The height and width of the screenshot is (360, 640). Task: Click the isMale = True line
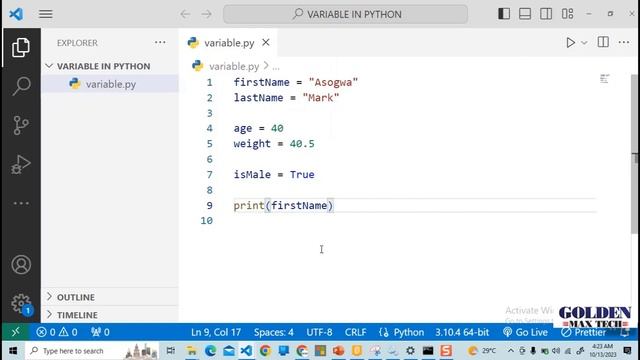(274, 175)
